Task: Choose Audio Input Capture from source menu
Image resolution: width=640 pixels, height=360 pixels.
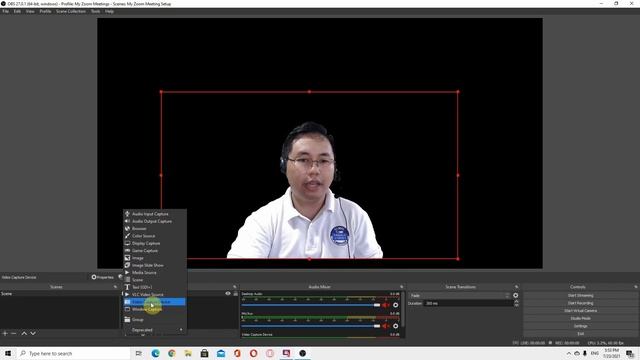Action: coord(155,214)
